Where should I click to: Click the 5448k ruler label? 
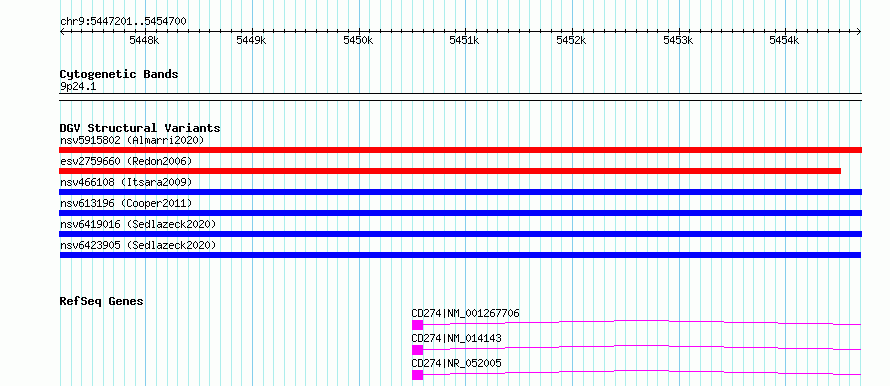point(144,40)
